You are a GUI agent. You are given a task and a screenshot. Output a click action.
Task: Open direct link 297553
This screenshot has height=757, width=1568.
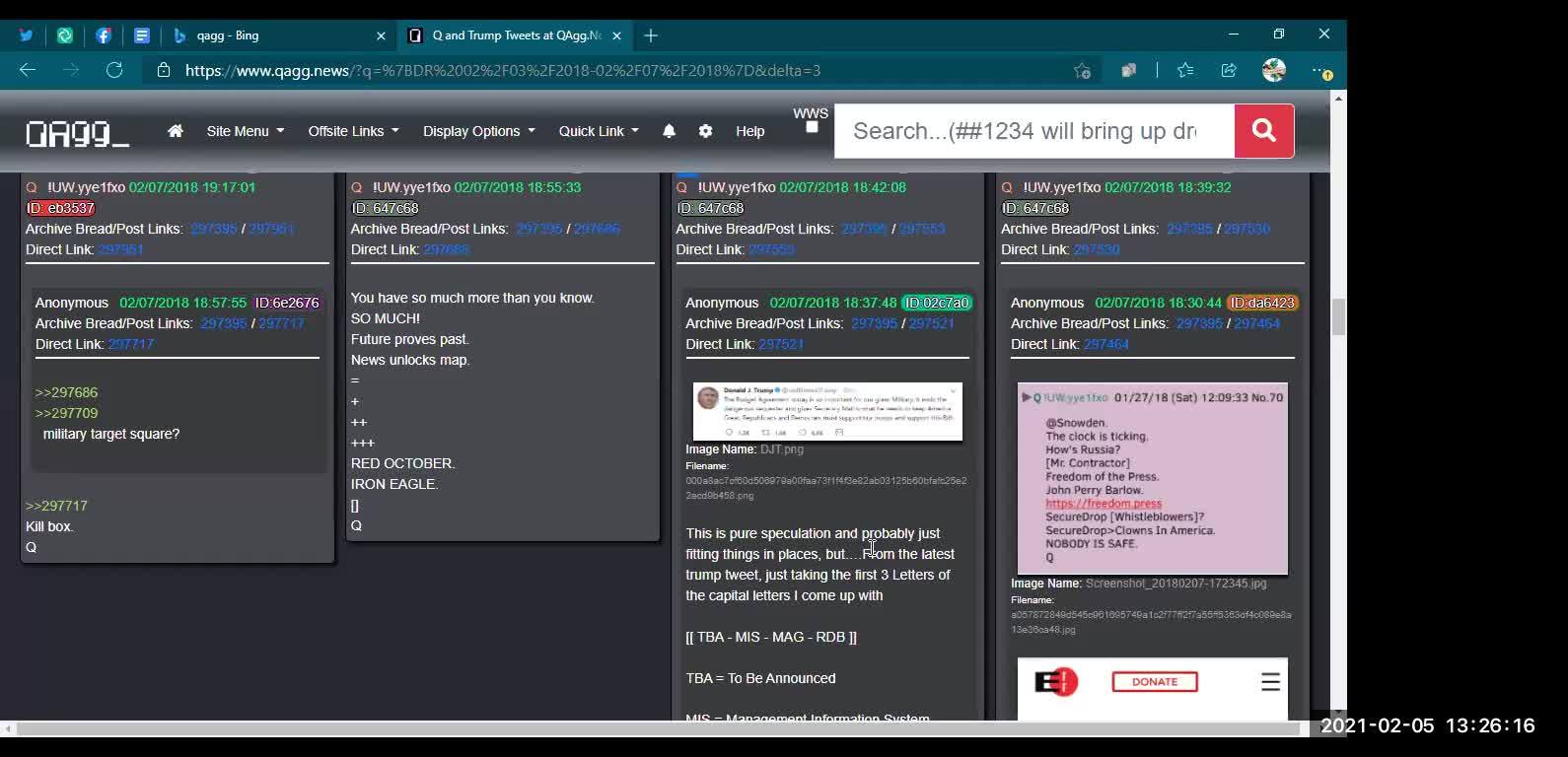tap(771, 249)
